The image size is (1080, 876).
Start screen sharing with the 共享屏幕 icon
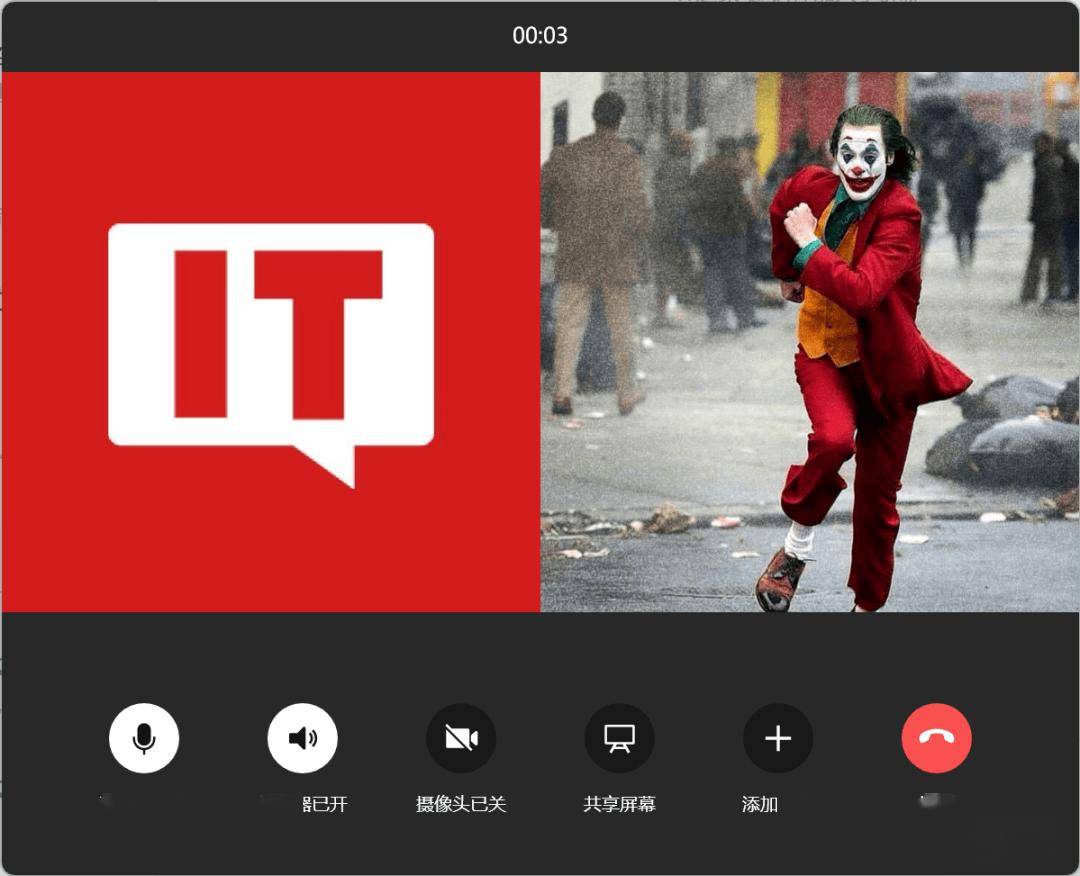coord(619,738)
